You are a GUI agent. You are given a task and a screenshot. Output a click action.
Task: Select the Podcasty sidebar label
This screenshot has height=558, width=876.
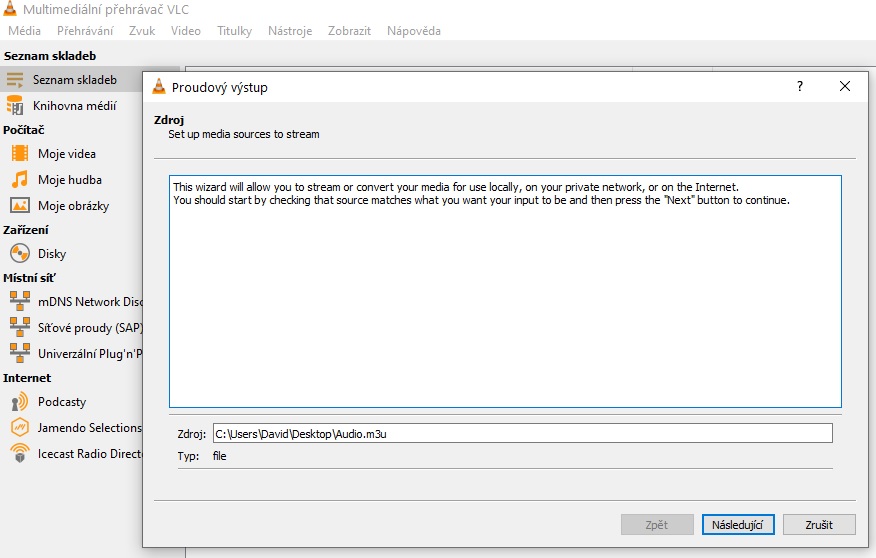point(62,402)
